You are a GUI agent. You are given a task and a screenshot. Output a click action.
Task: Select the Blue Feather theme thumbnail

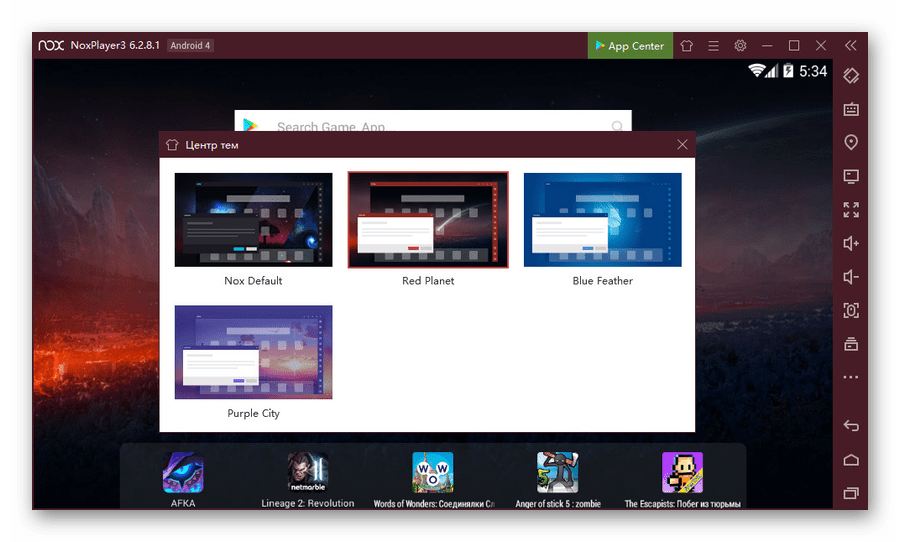pos(603,220)
